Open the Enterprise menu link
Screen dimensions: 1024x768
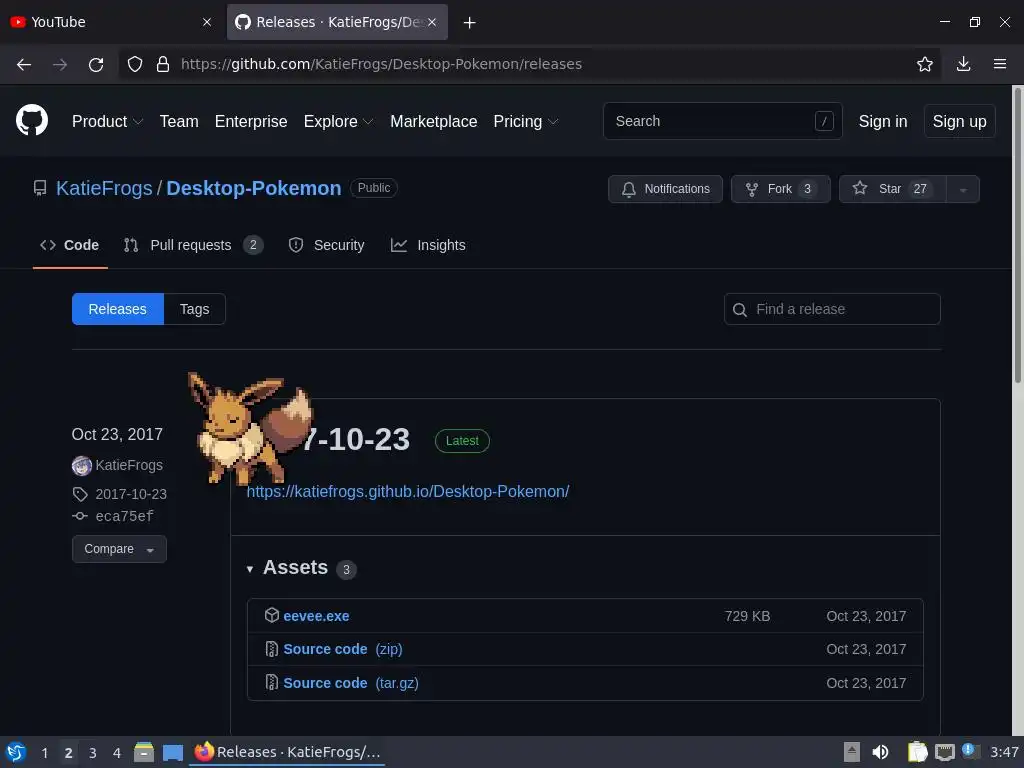tap(251, 121)
